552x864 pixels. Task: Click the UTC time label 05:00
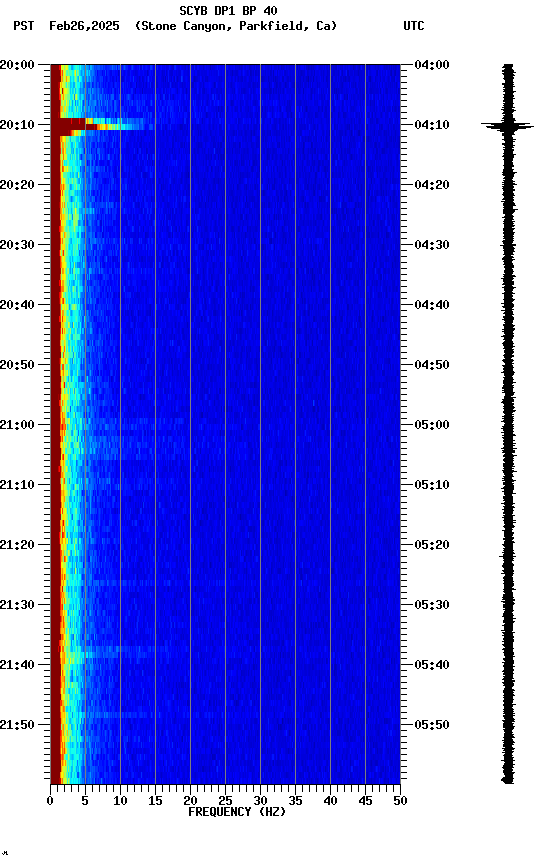coord(432,425)
